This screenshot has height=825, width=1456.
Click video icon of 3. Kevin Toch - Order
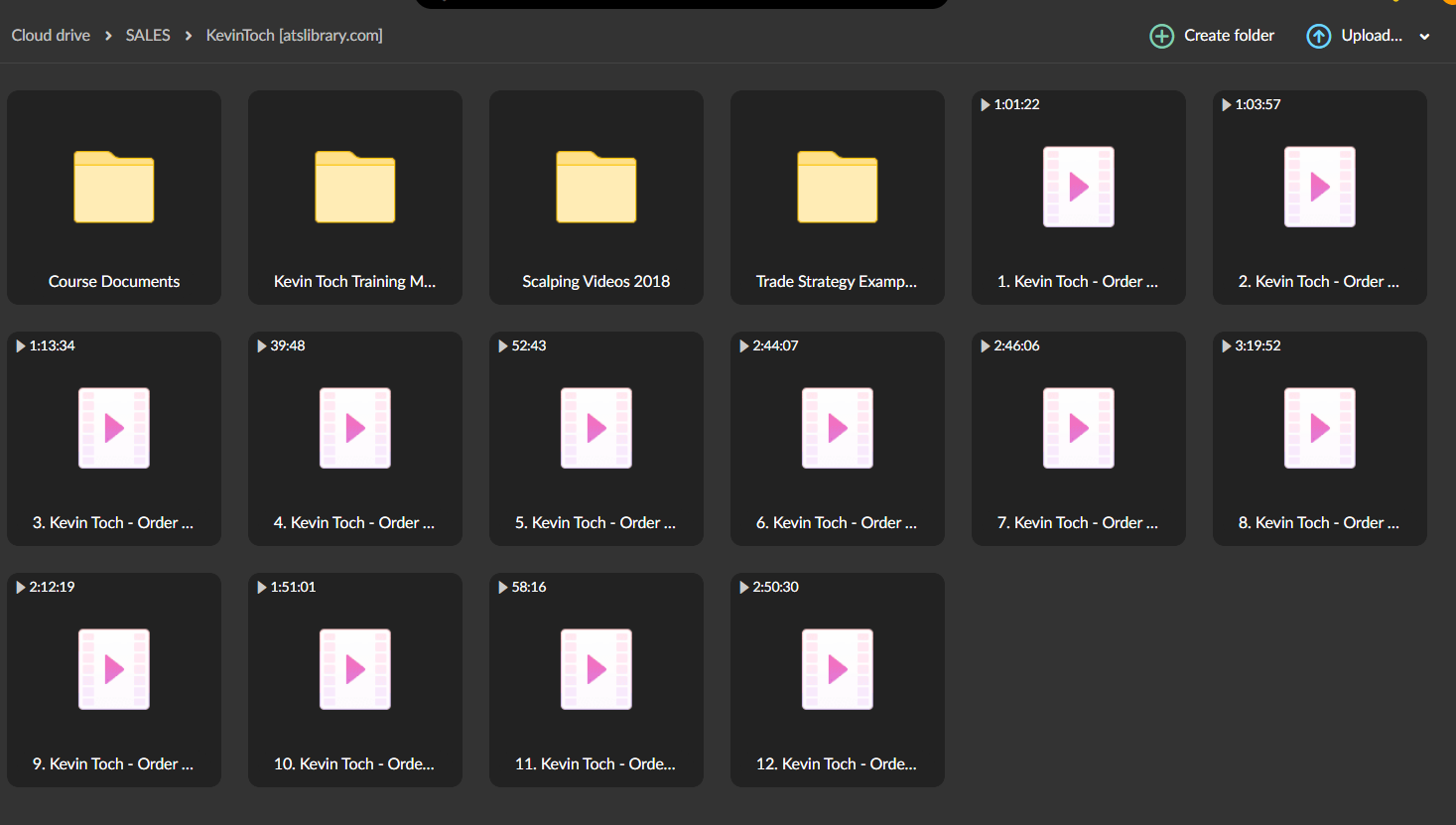114,428
